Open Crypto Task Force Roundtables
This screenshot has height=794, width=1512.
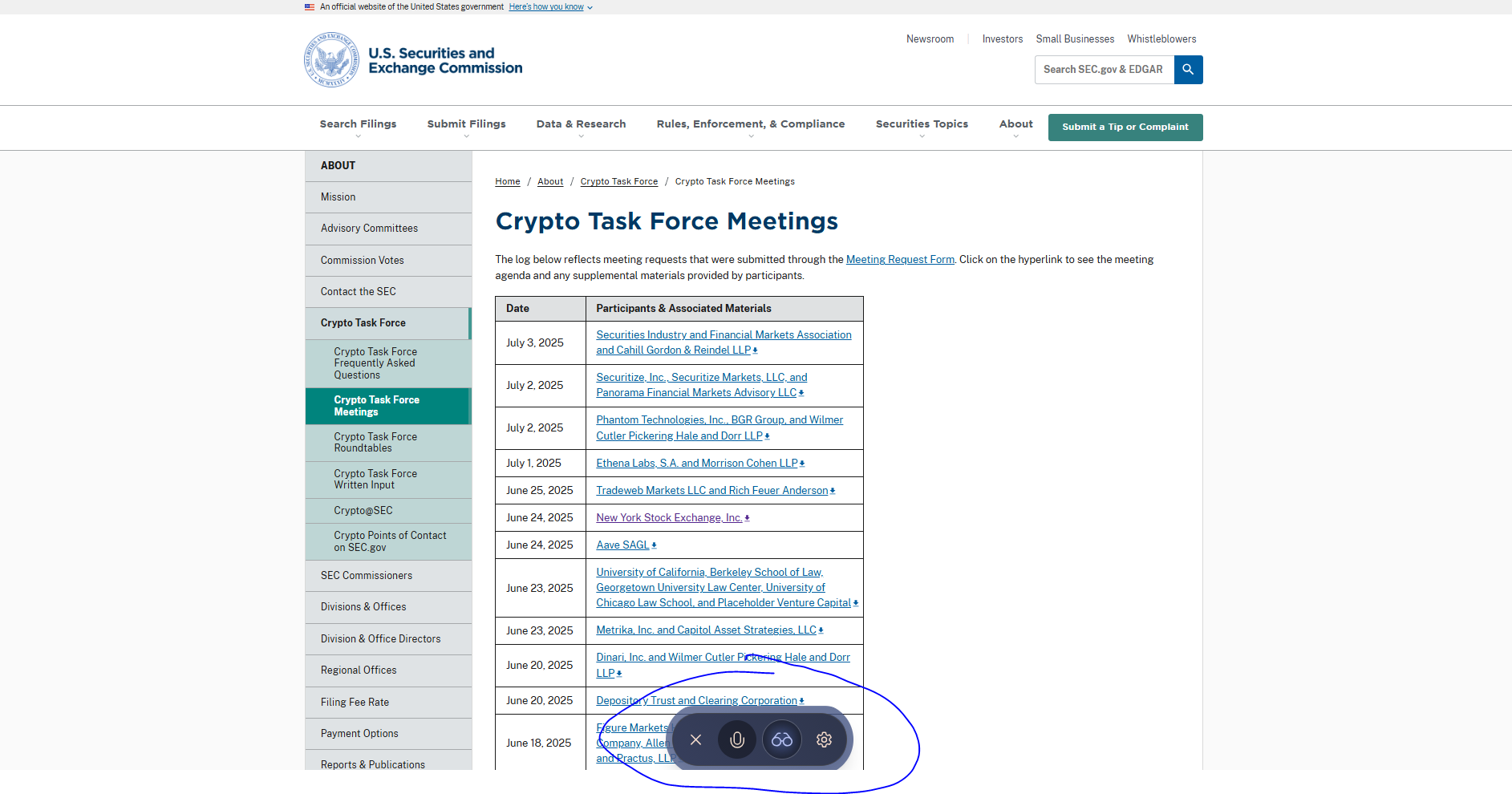[388, 443]
